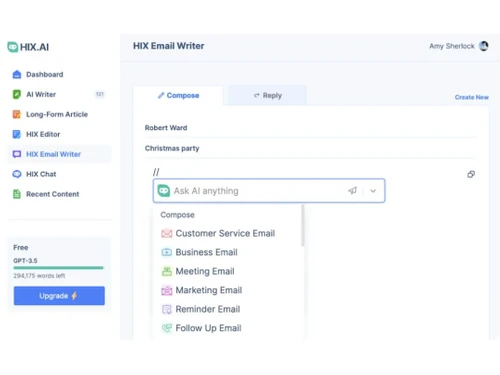Screen dimensions: 500x375
Task: Open AI Writer in the sidebar
Action: pos(59,94)
